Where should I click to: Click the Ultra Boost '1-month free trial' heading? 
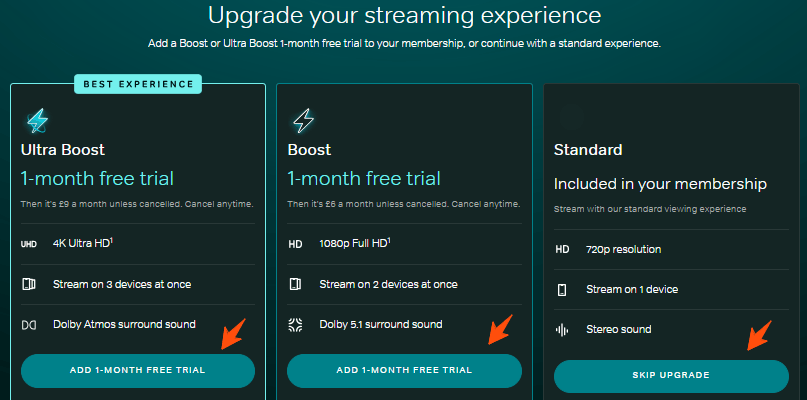pos(97,179)
